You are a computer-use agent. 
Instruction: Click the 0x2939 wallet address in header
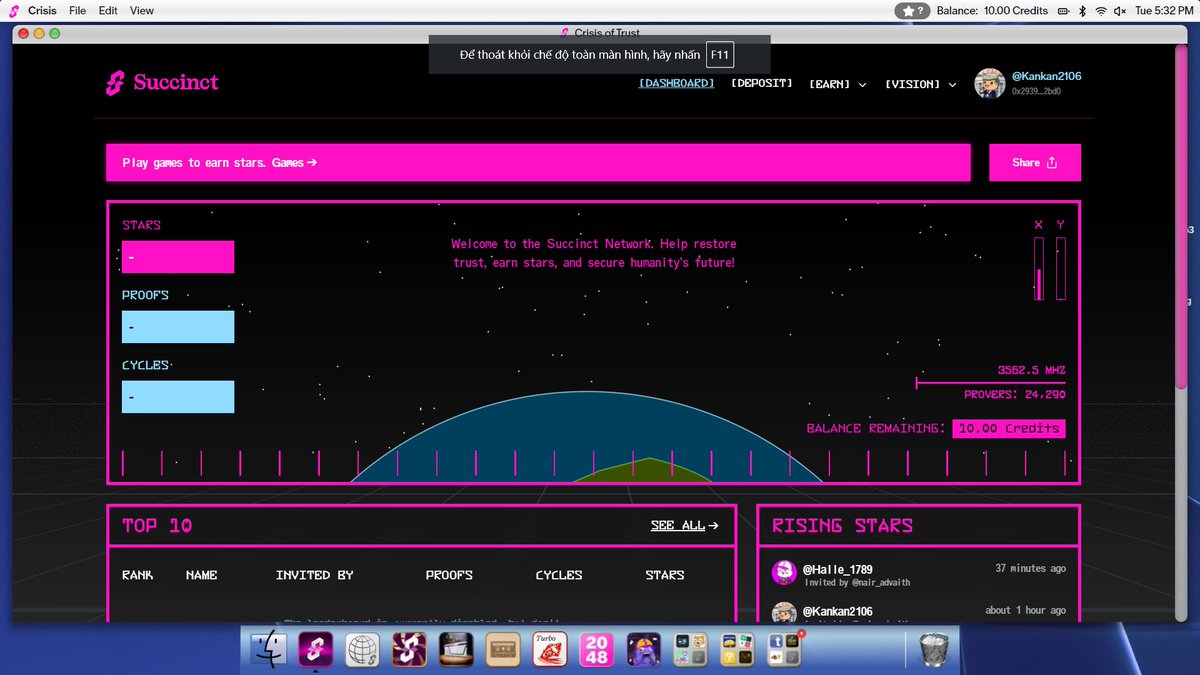1036,91
